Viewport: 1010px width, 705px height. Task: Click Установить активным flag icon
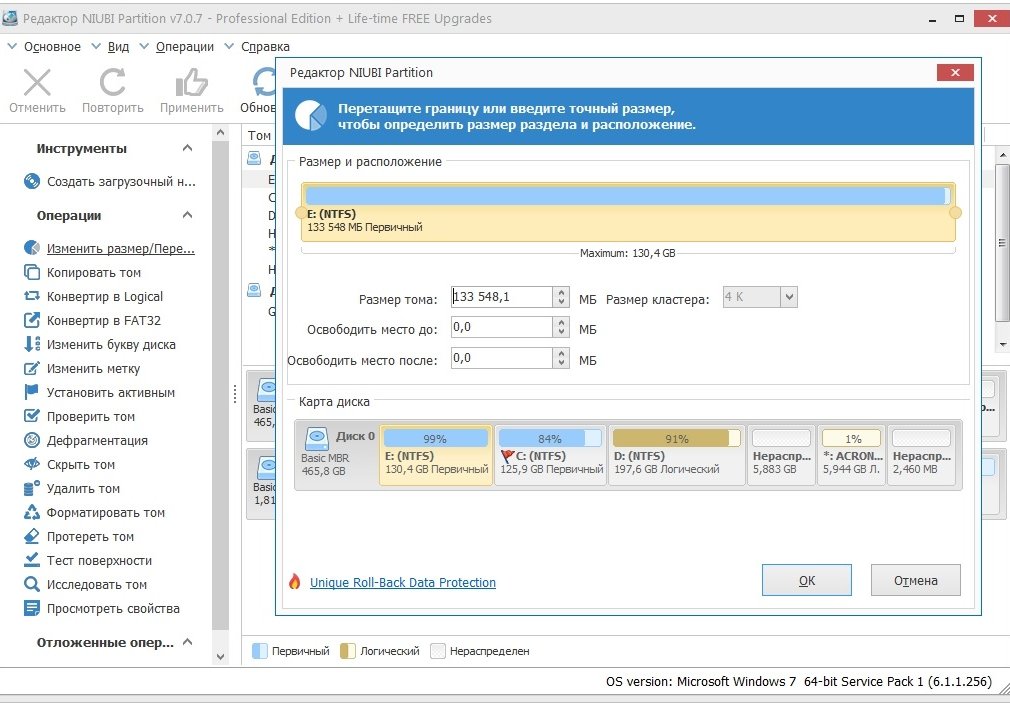pos(32,392)
